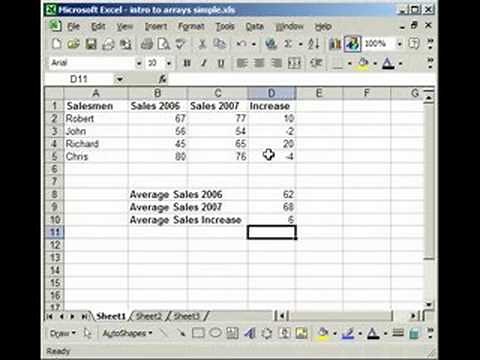The image size is (480, 360).
Task: Click the AutoSum sigma icon
Action: pos(288,44)
